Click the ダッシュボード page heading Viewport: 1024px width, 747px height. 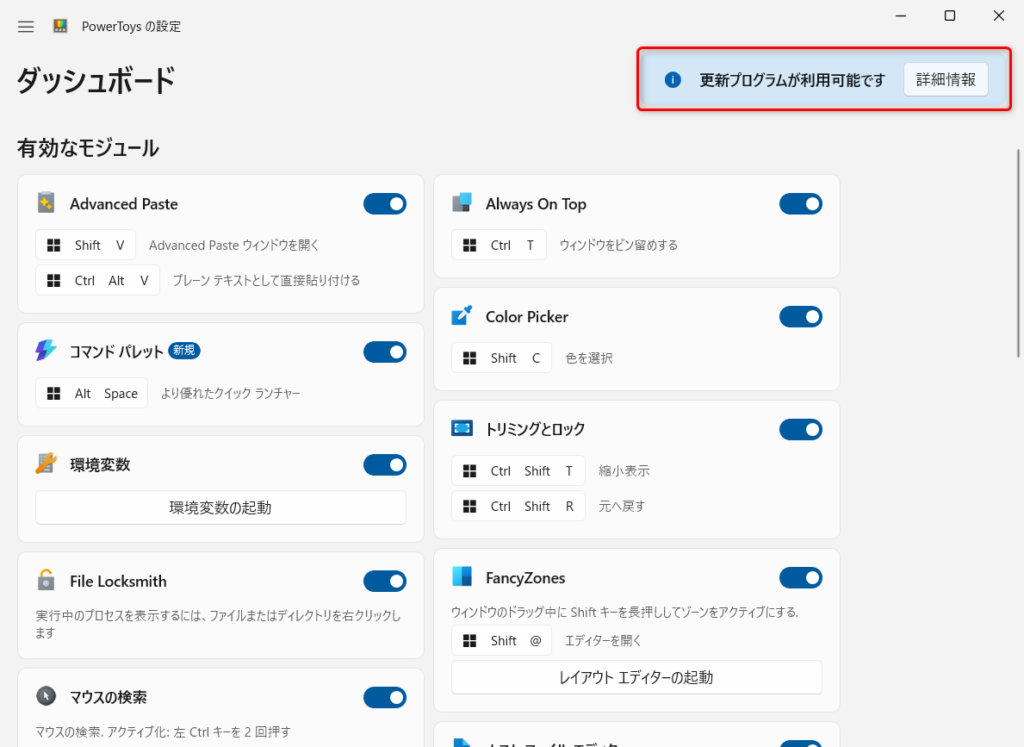click(96, 80)
